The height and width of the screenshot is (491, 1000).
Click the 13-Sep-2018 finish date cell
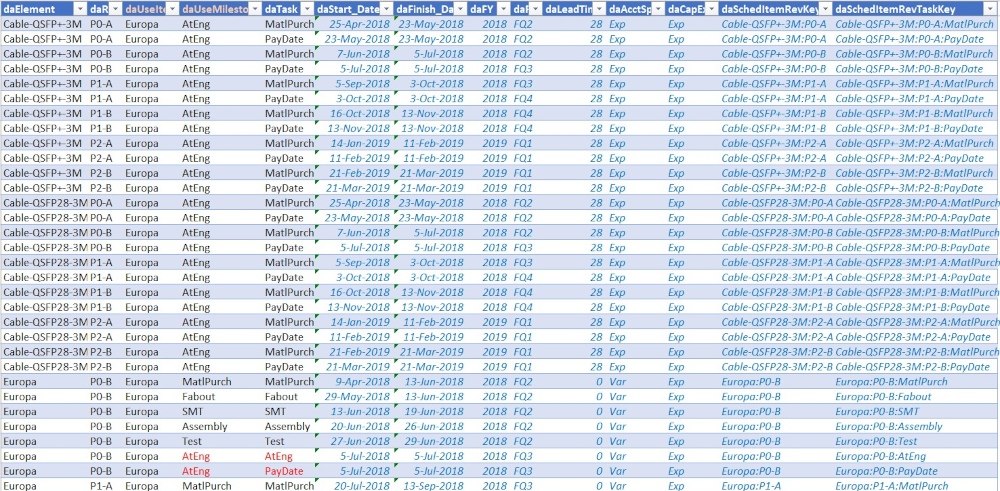432,486
